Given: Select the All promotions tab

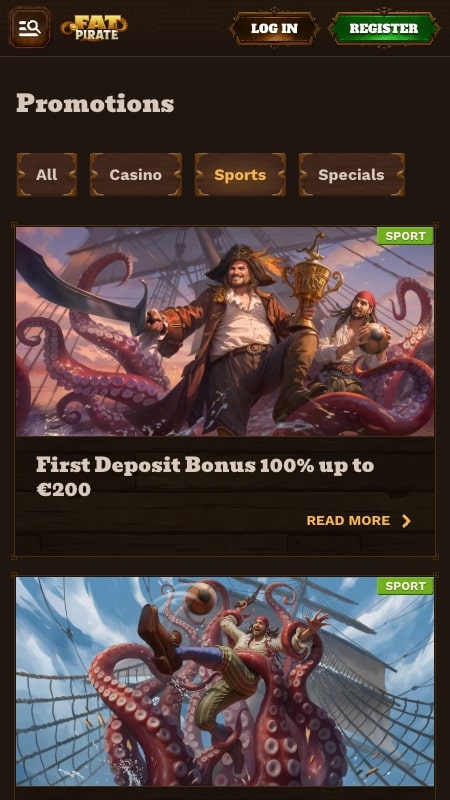Looking at the screenshot, I should (x=47, y=174).
